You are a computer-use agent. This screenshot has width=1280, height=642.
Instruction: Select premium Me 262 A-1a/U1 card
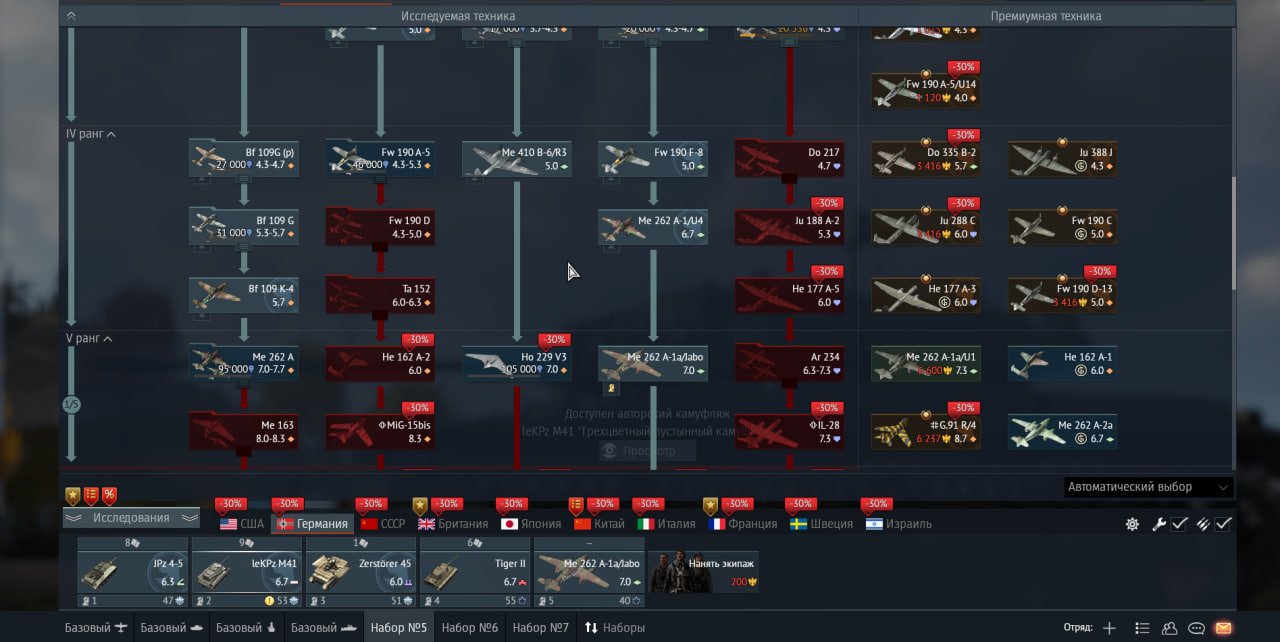(x=926, y=363)
